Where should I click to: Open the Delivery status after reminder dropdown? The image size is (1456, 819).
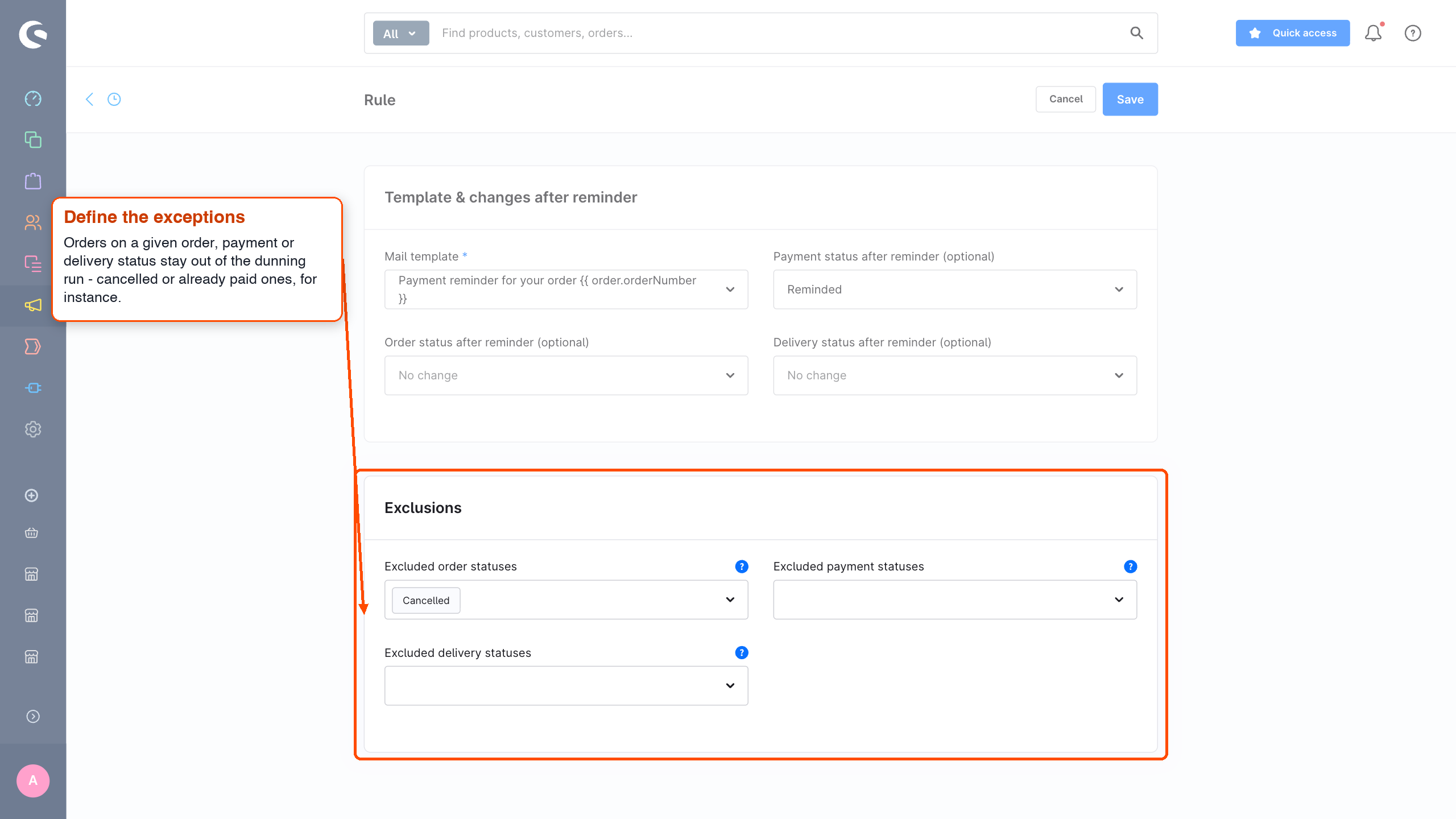955,375
